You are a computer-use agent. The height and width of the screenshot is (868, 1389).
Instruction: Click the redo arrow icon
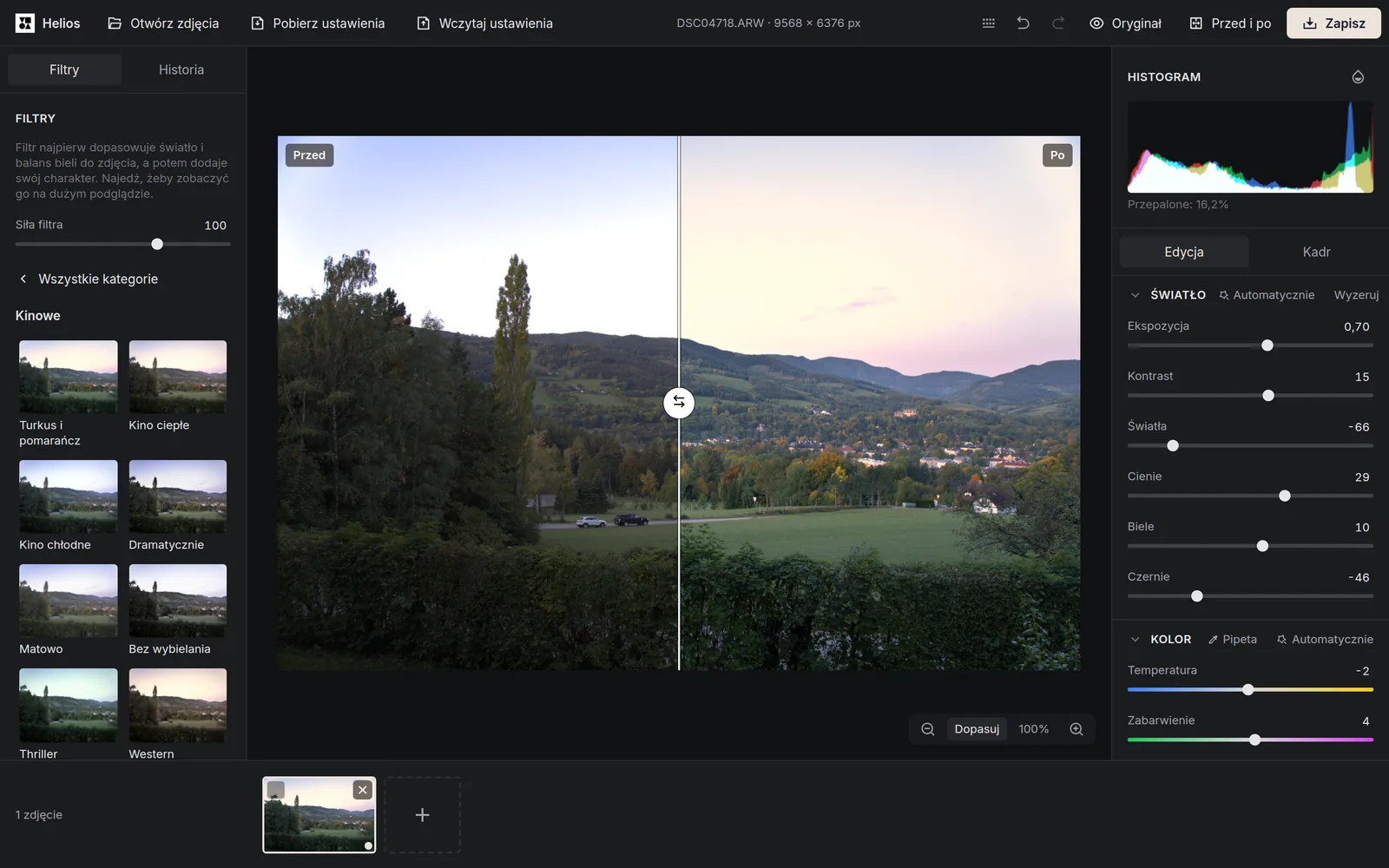pyautogui.click(x=1057, y=23)
